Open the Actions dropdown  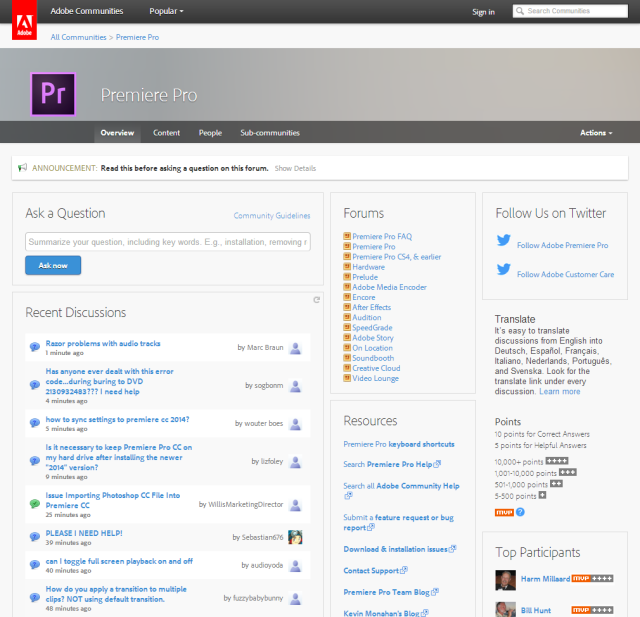pos(596,133)
